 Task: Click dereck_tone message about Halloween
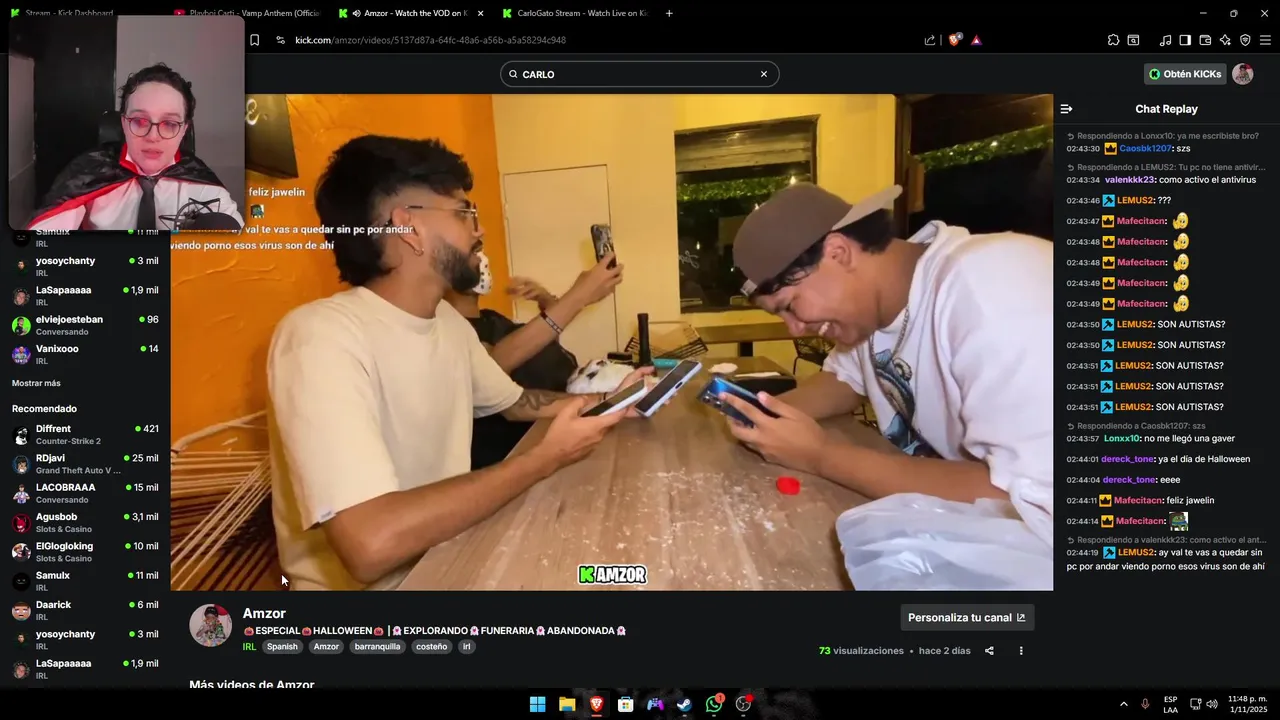point(1158,459)
